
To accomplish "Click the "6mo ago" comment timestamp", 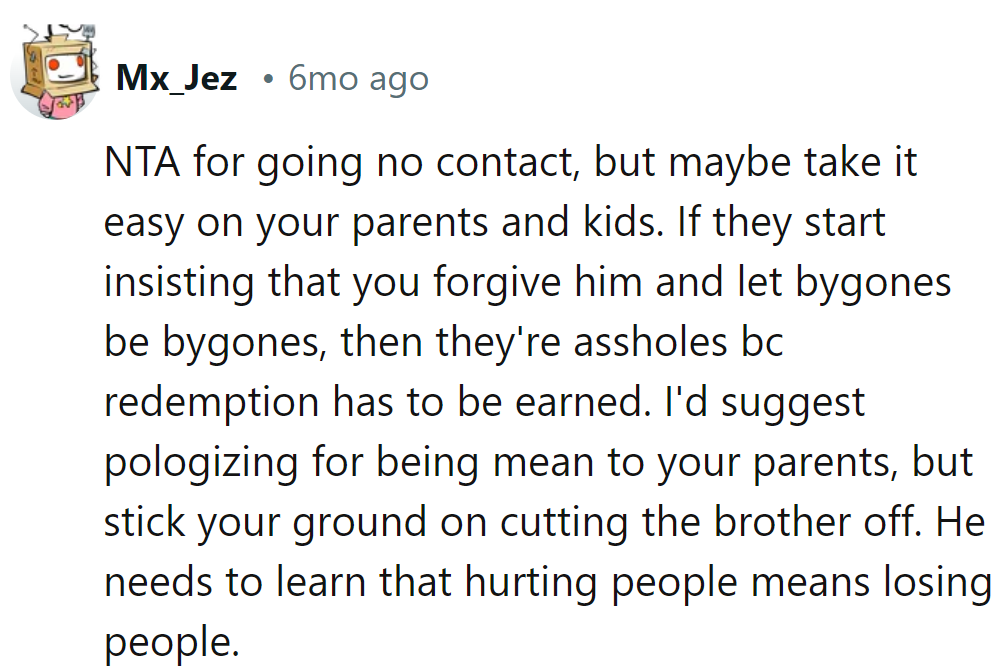I will click(x=358, y=78).
